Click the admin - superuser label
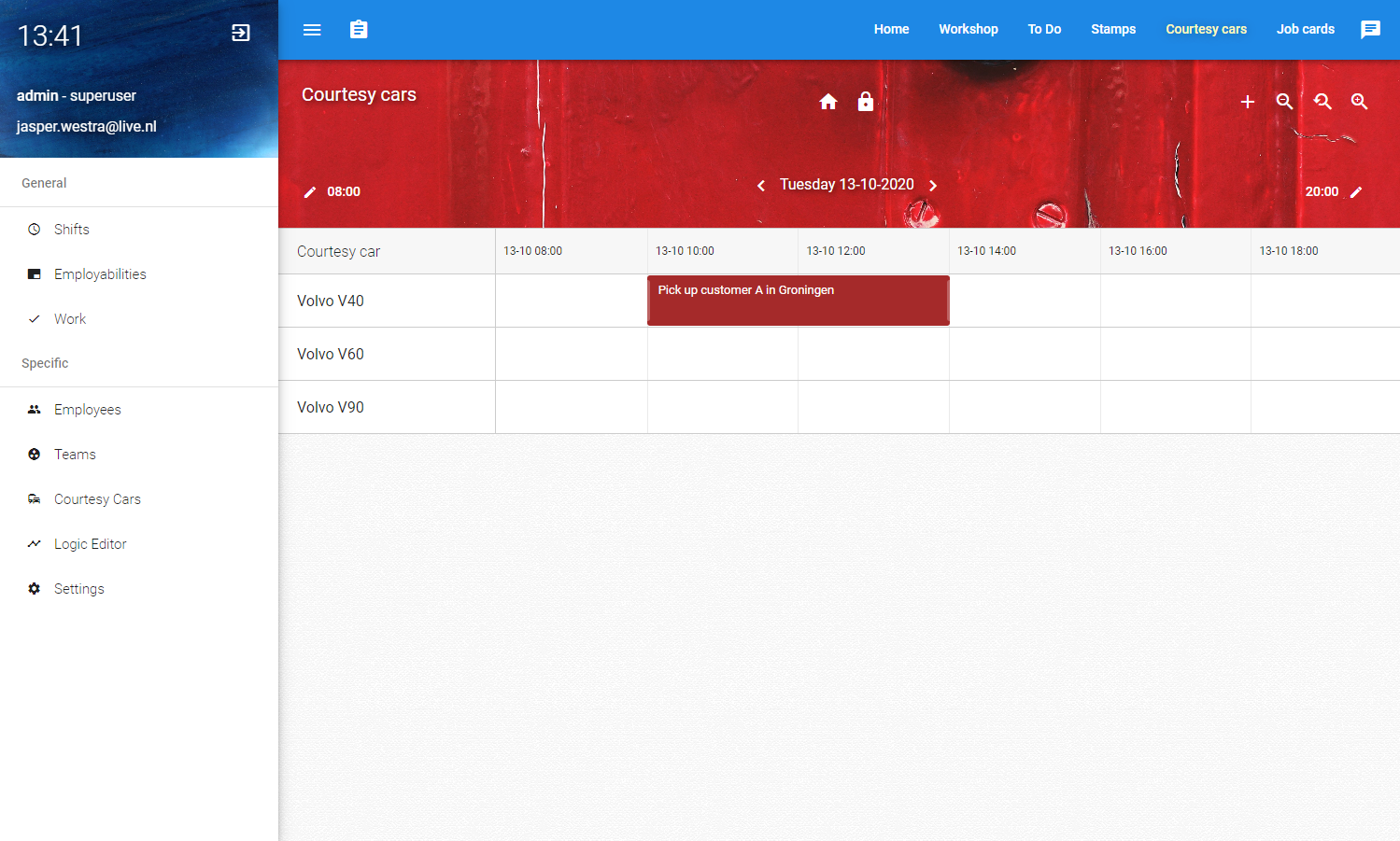The image size is (1400, 841). click(77, 95)
